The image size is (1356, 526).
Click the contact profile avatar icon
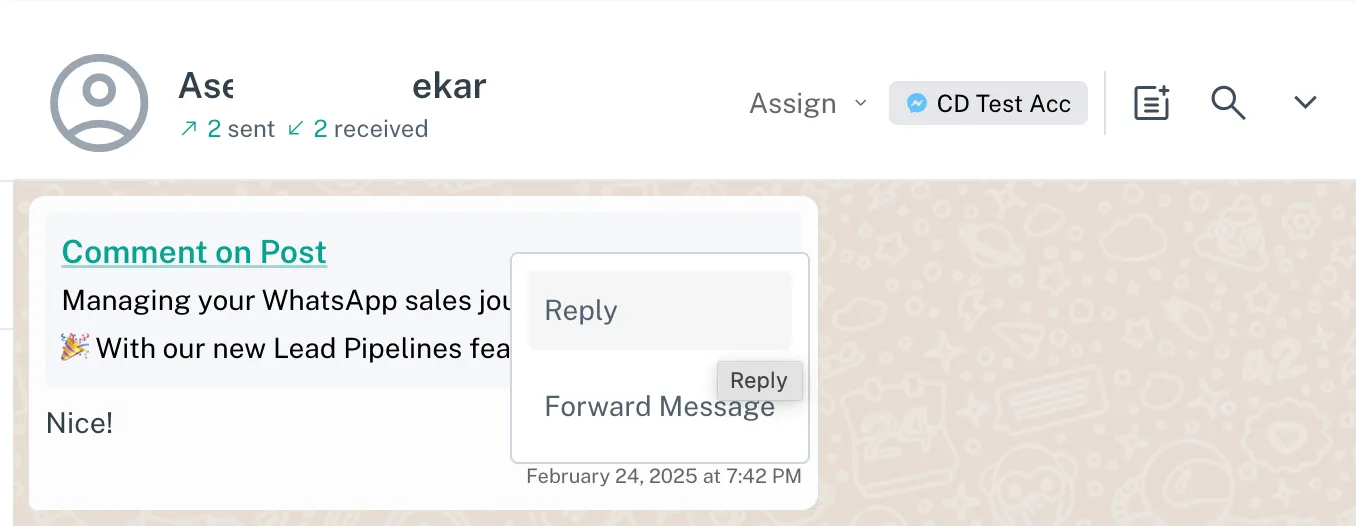[99, 103]
